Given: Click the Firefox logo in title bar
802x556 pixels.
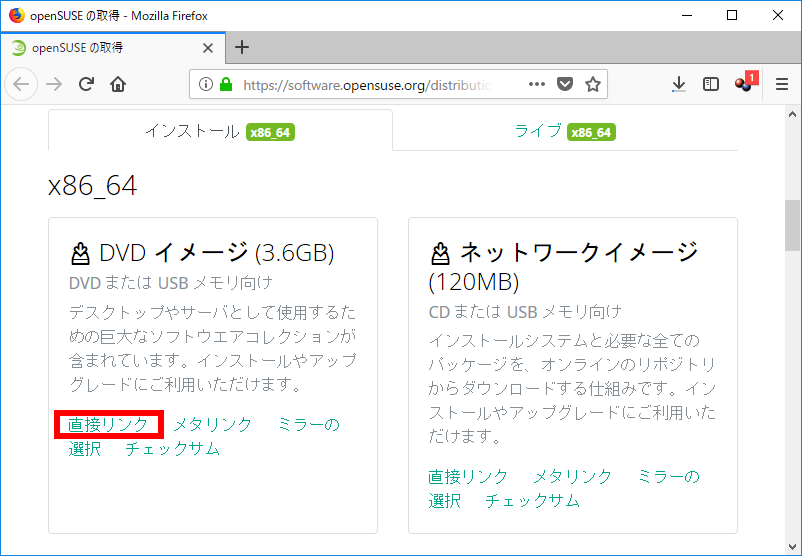Looking at the screenshot, I should click(16, 15).
